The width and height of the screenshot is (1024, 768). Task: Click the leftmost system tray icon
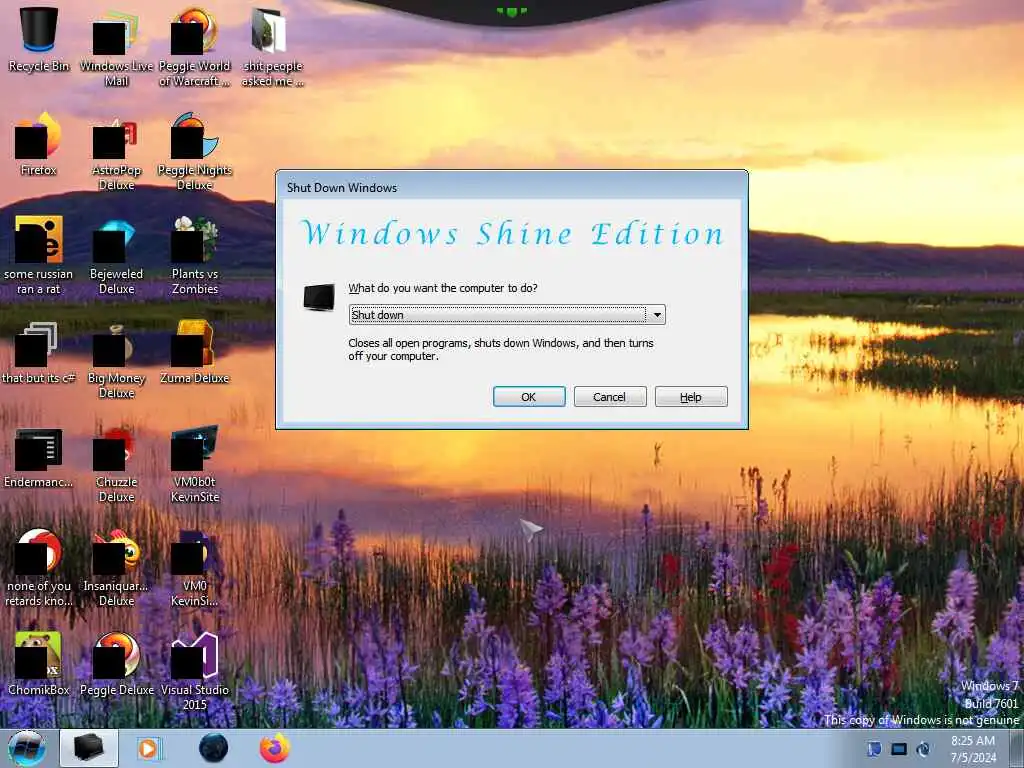tap(874, 749)
